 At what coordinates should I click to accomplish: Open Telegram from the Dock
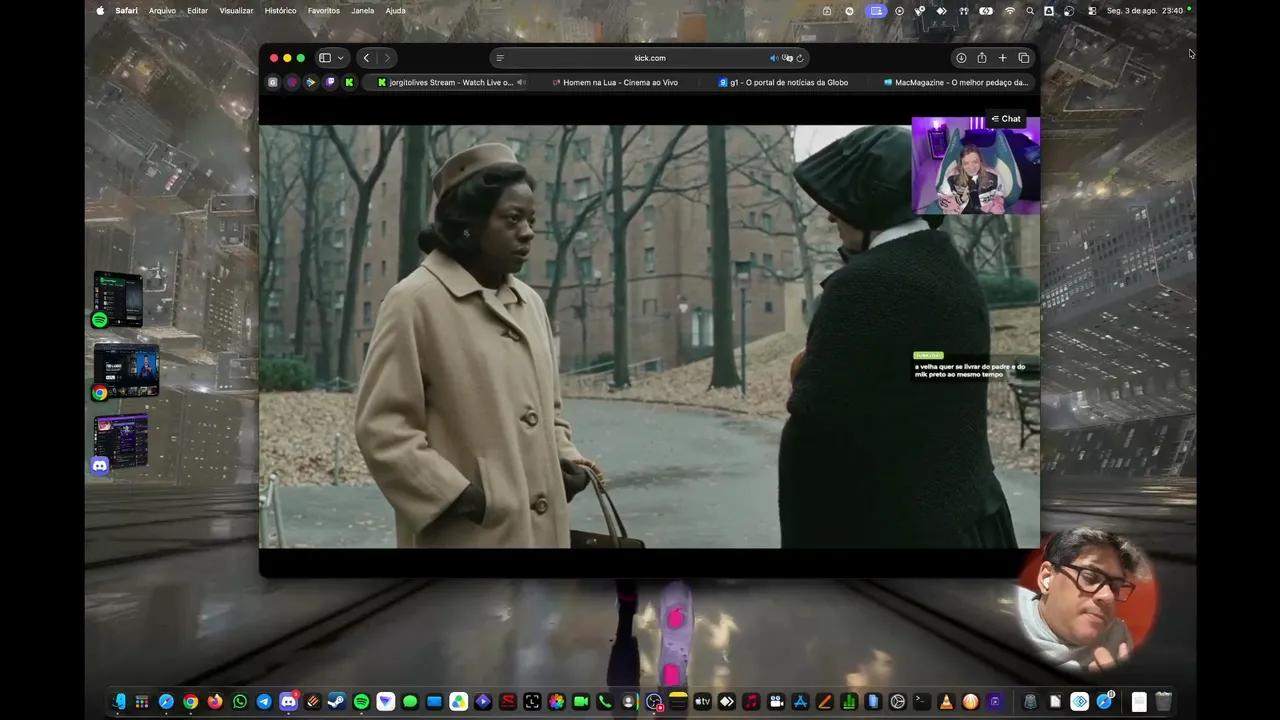pos(264,702)
